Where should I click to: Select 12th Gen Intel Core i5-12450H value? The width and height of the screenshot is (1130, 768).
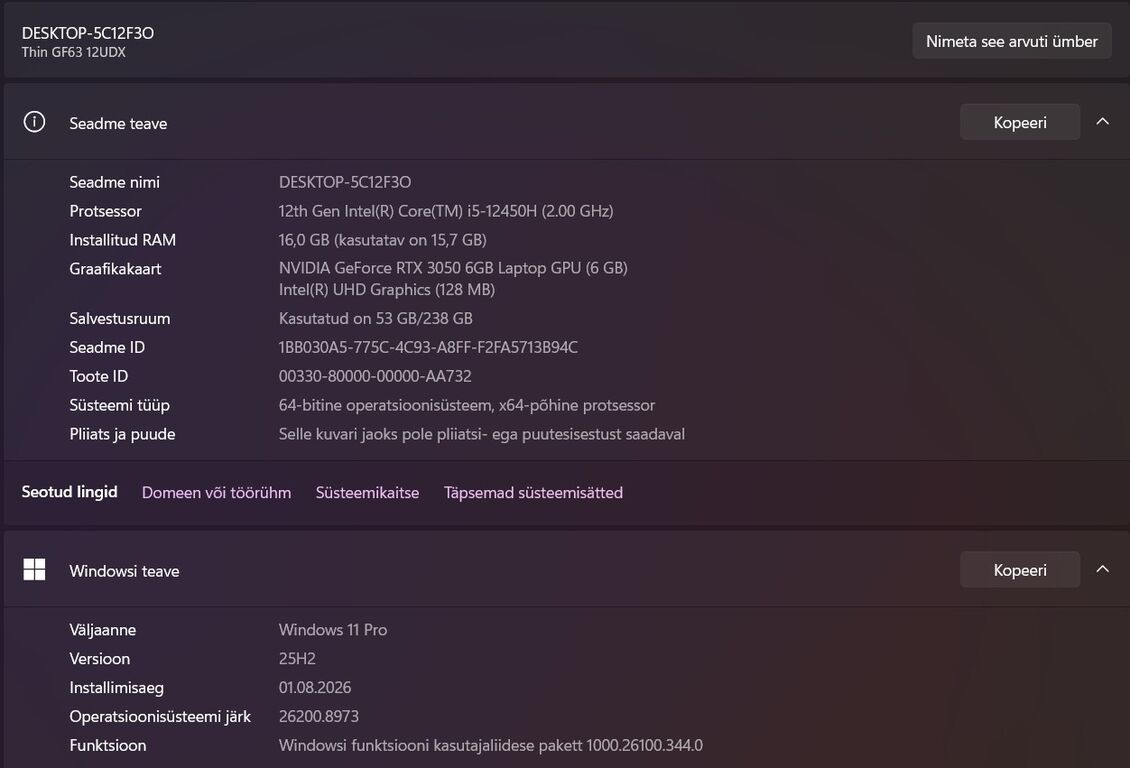point(446,210)
